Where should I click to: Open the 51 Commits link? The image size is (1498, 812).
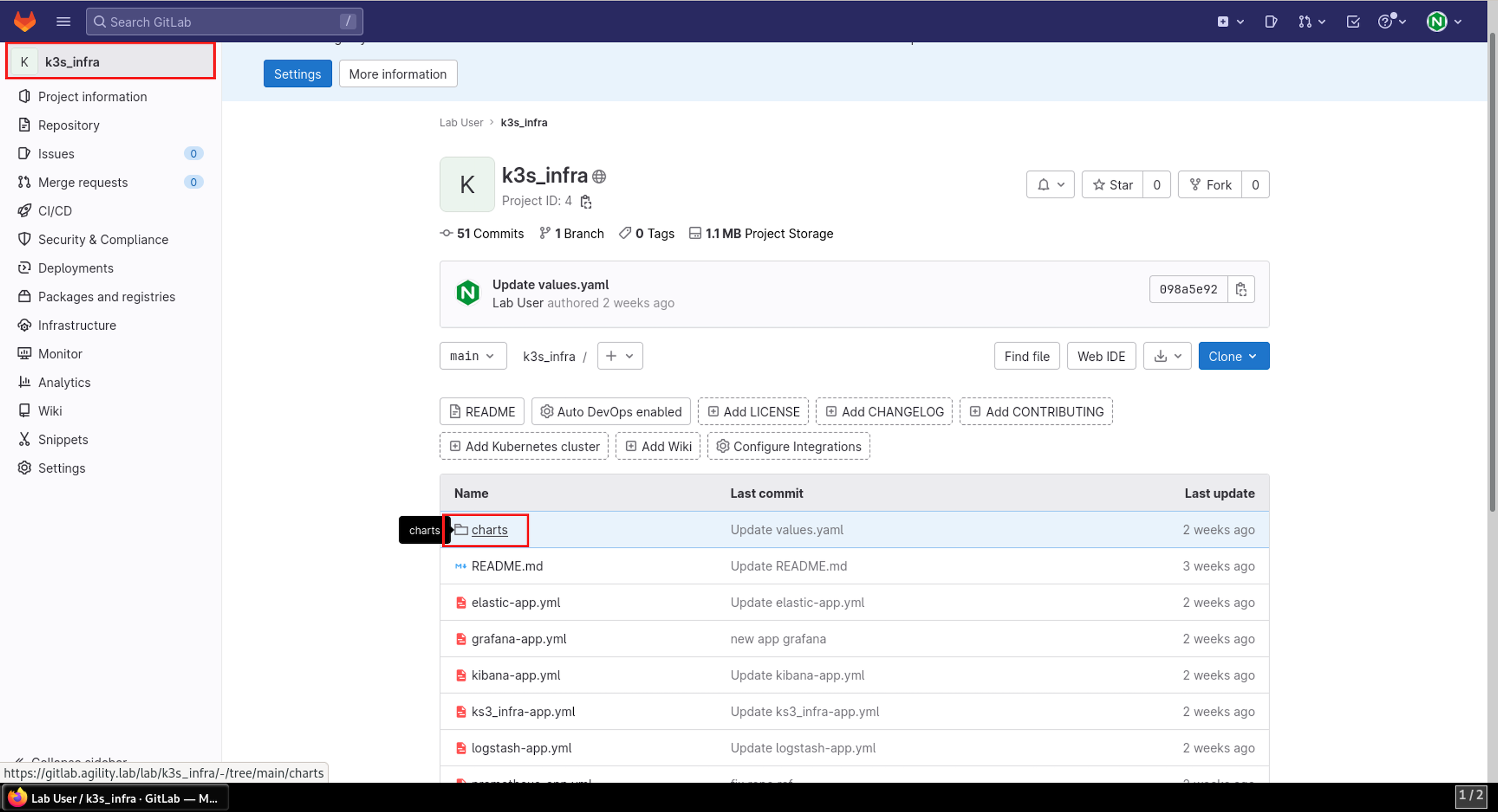482,233
